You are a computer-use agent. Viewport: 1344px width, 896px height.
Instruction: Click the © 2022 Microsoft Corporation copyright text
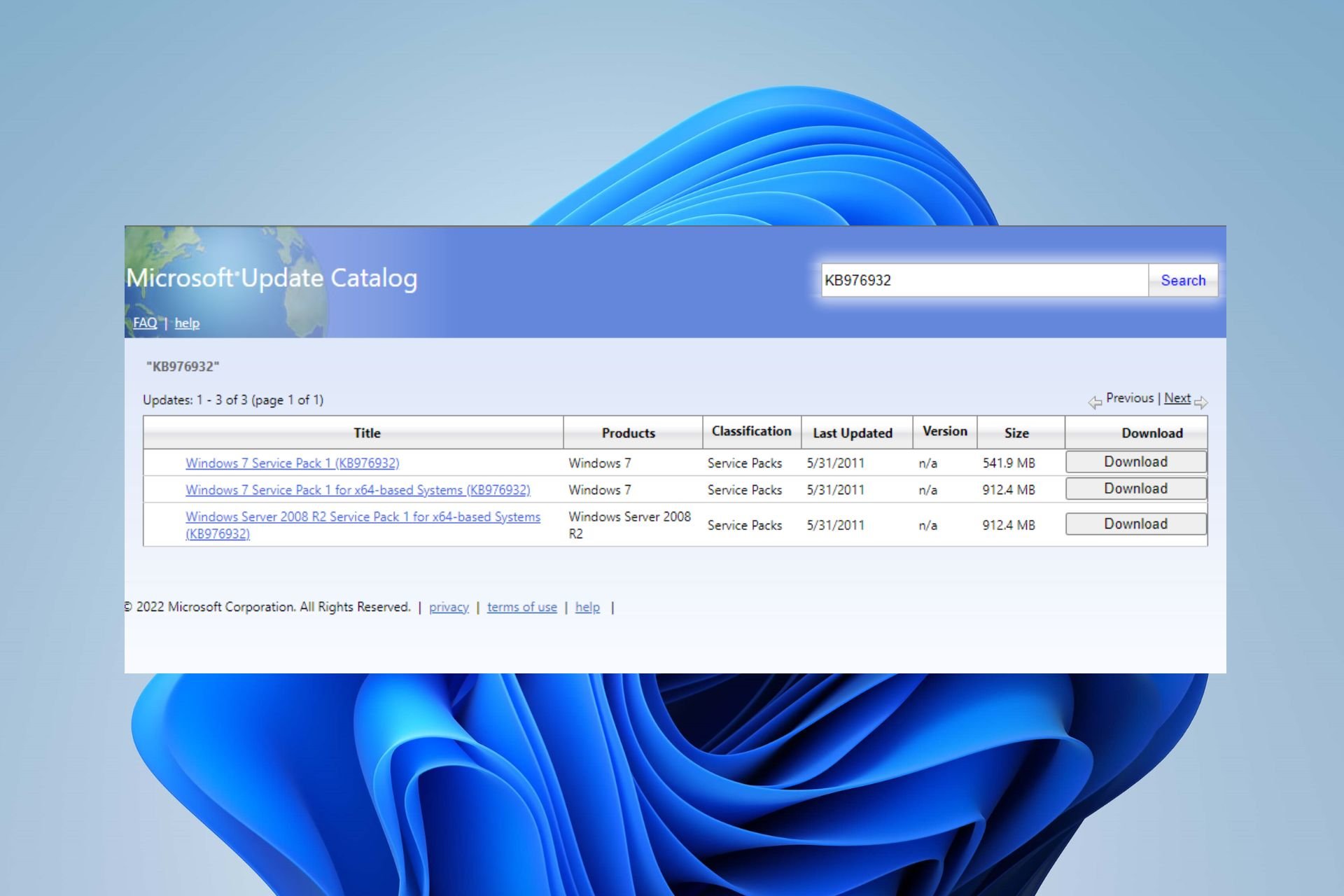pos(267,607)
